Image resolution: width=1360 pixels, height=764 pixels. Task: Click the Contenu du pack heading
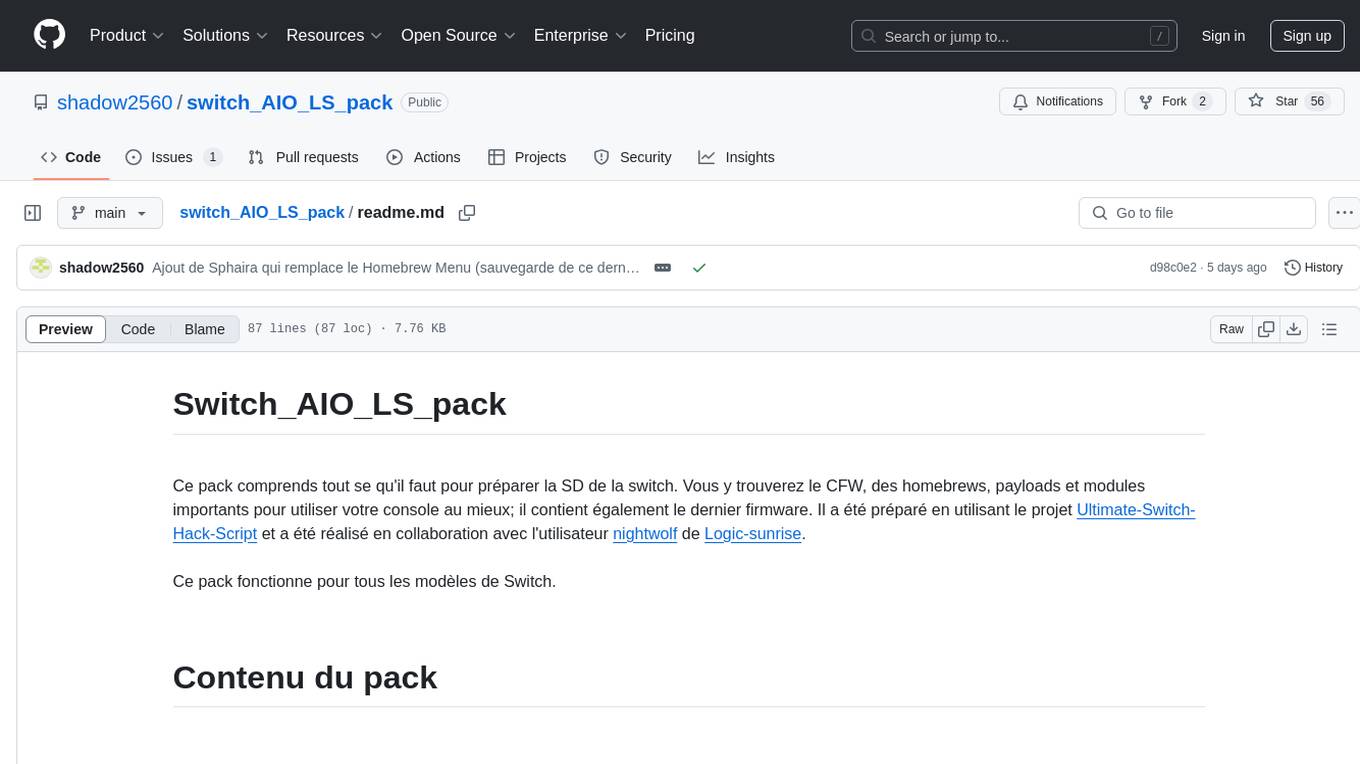(305, 677)
